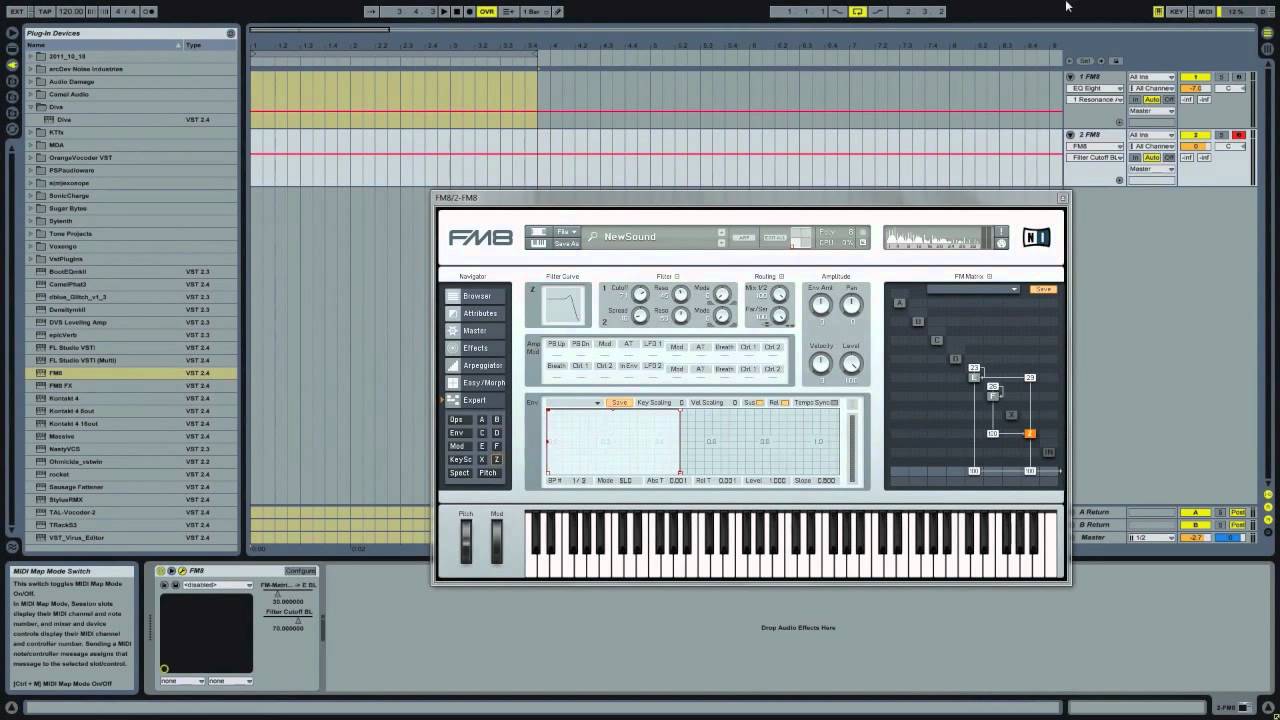Toggle the KEY map mode switch
Image resolution: width=1280 pixels, height=720 pixels.
point(1177,11)
